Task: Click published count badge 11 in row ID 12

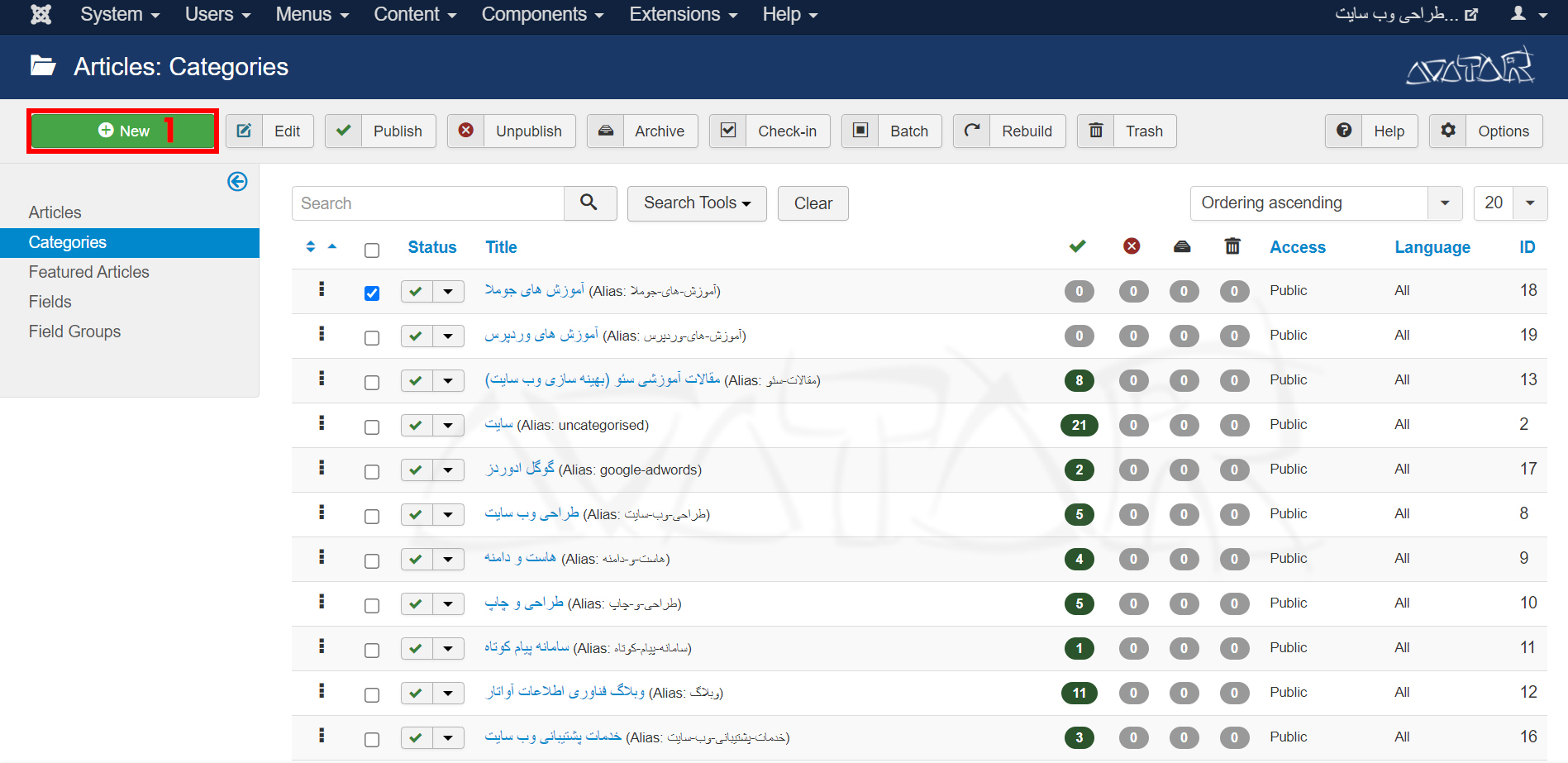Action: point(1079,693)
